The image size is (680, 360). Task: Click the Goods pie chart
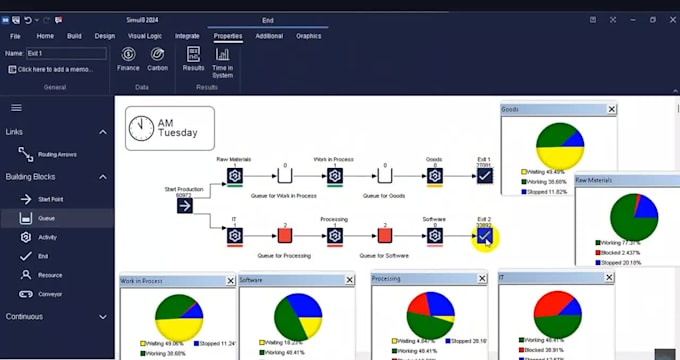pyautogui.click(x=560, y=147)
